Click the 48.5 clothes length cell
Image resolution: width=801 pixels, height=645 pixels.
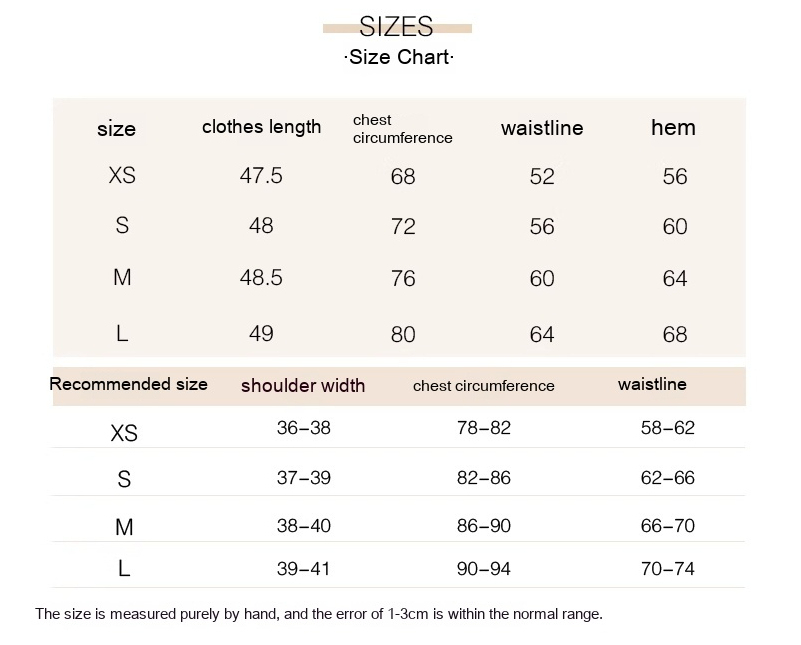261,277
